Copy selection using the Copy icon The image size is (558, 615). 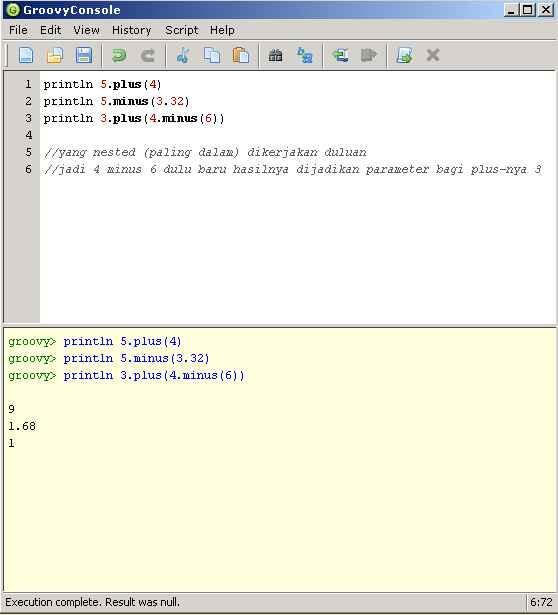coord(212,55)
